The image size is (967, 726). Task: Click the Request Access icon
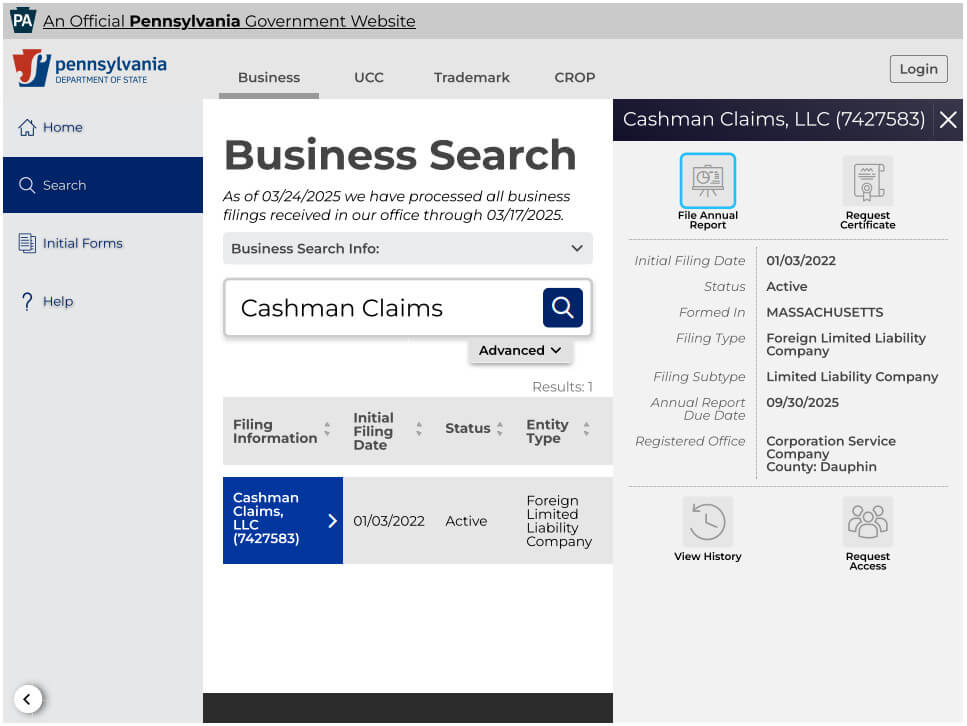point(867,522)
